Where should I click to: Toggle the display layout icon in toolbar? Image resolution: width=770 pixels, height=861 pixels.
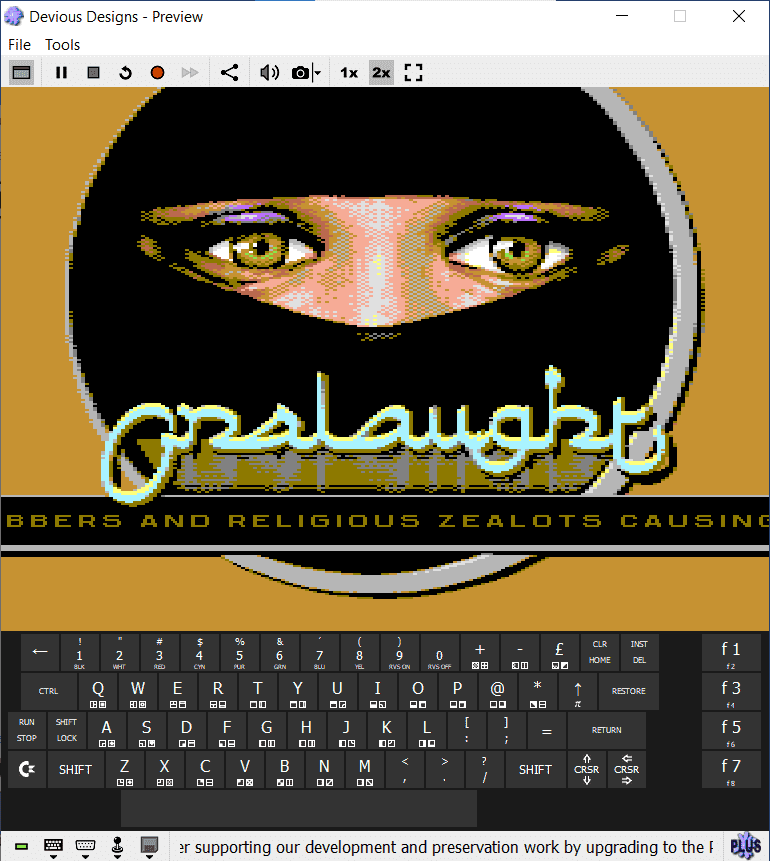point(21,72)
